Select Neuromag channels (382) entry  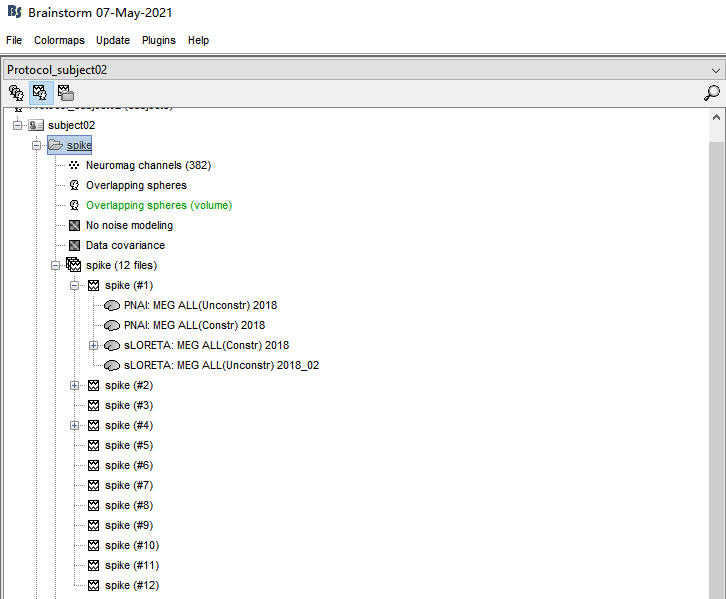click(148, 165)
